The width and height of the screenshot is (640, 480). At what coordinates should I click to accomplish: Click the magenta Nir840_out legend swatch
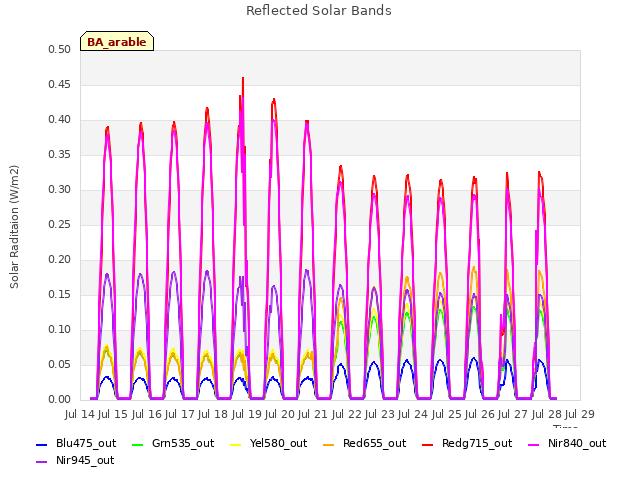click(534, 444)
